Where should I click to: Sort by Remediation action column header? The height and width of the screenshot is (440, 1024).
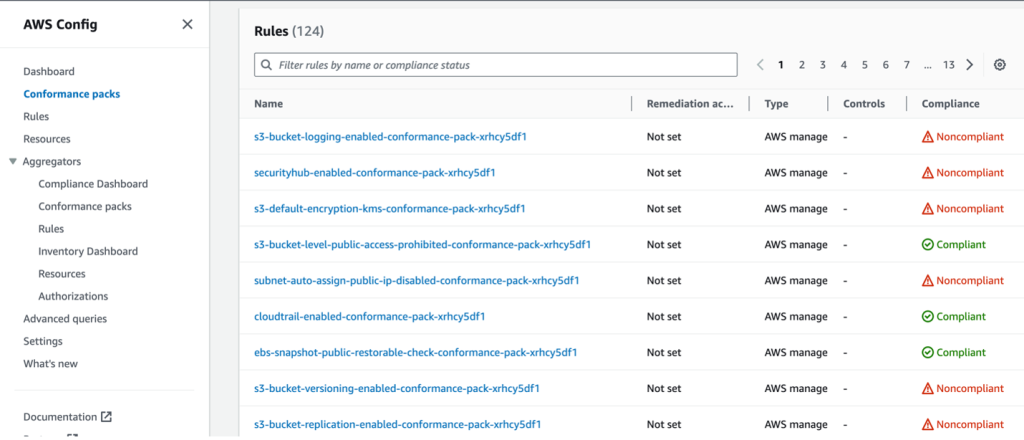[x=690, y=104]
